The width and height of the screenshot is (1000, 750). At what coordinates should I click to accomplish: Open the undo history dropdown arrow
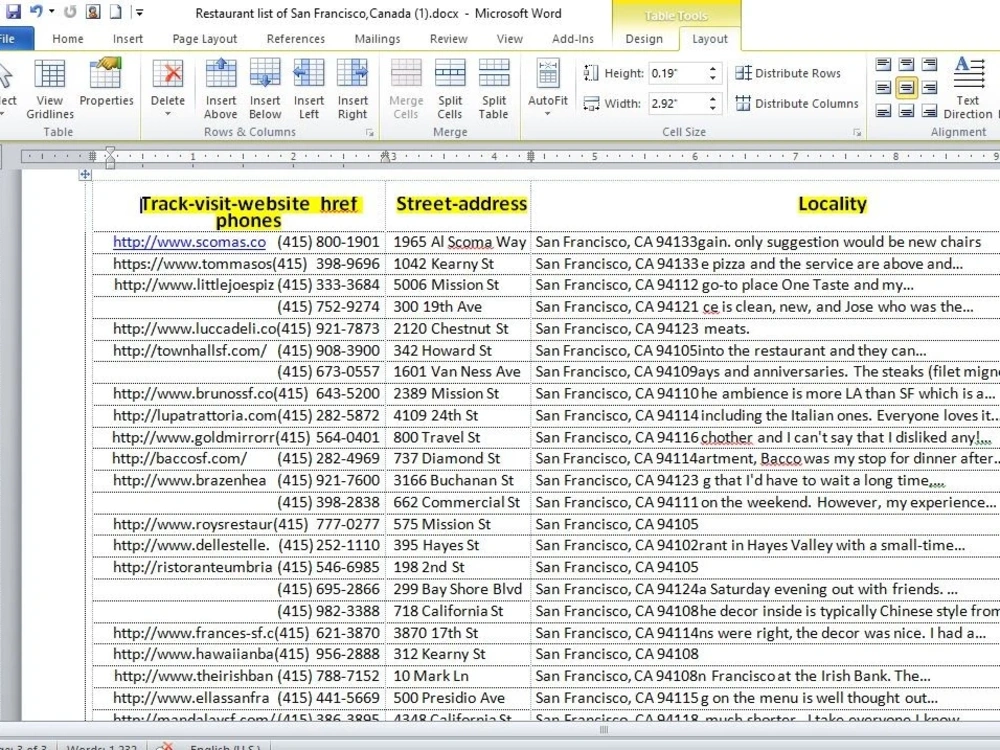[52, 11]
